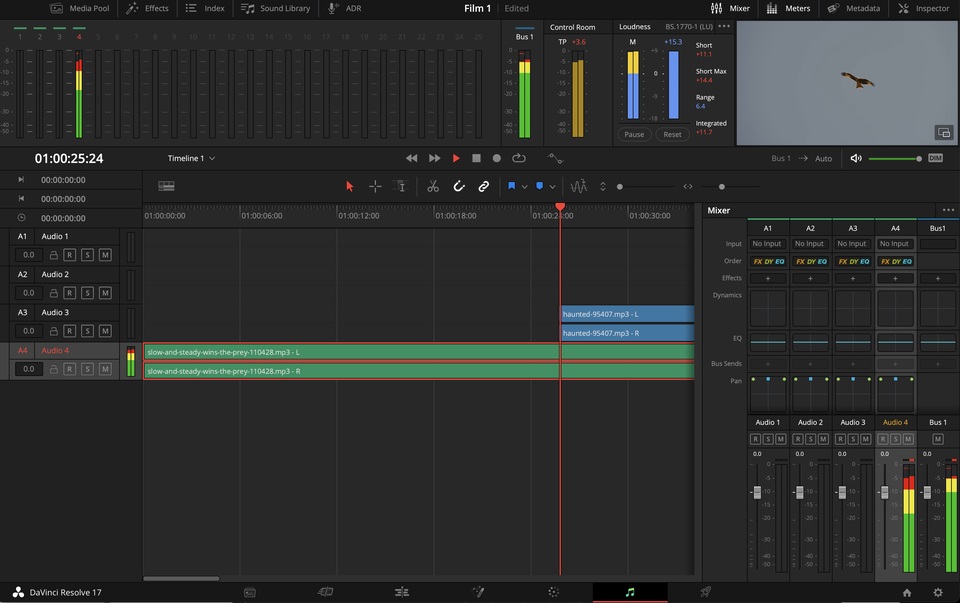
Task: Open the marker color dropdown
Action: point(553,186)
